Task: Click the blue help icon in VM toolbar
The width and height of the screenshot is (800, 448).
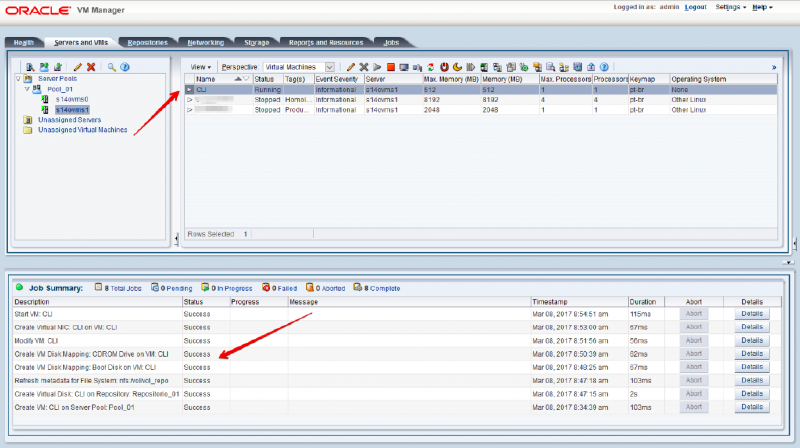Action: point(605,66)
